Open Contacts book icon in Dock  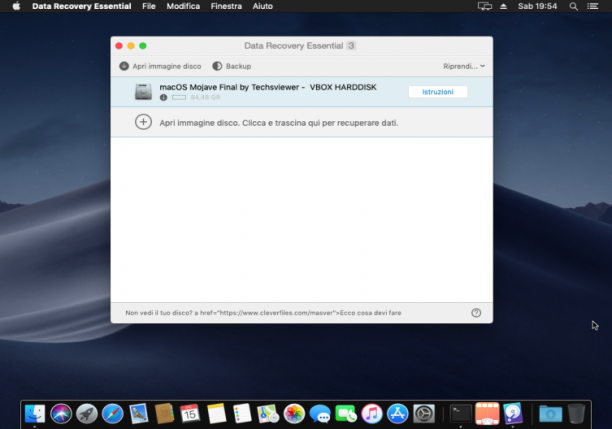(x=164, y=413)
